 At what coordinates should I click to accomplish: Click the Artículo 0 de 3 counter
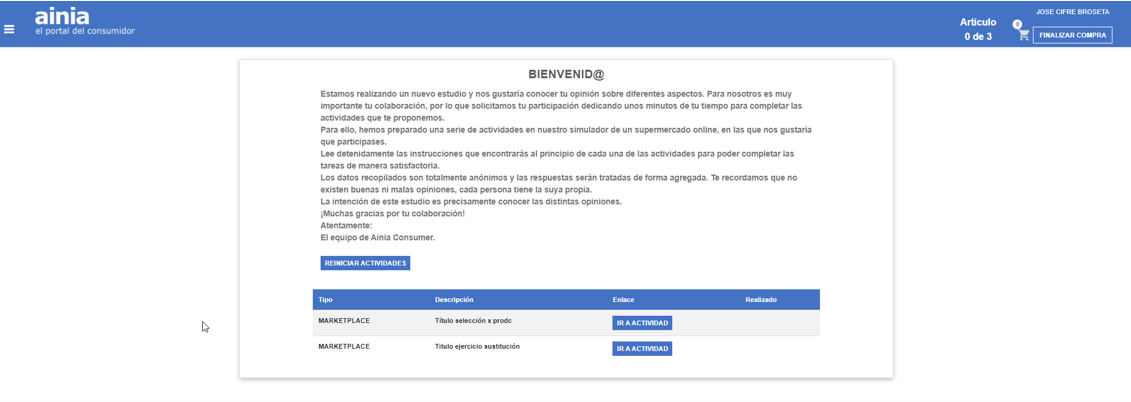click(x=977, y=29)
